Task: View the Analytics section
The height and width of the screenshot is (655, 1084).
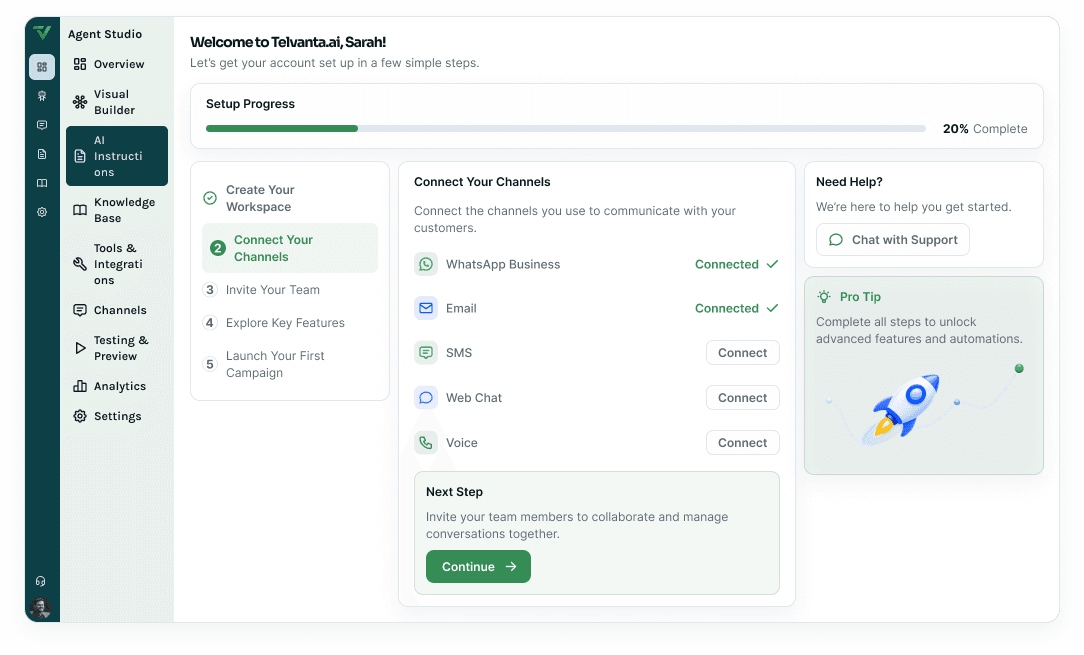Action: [x=117, y=386]
